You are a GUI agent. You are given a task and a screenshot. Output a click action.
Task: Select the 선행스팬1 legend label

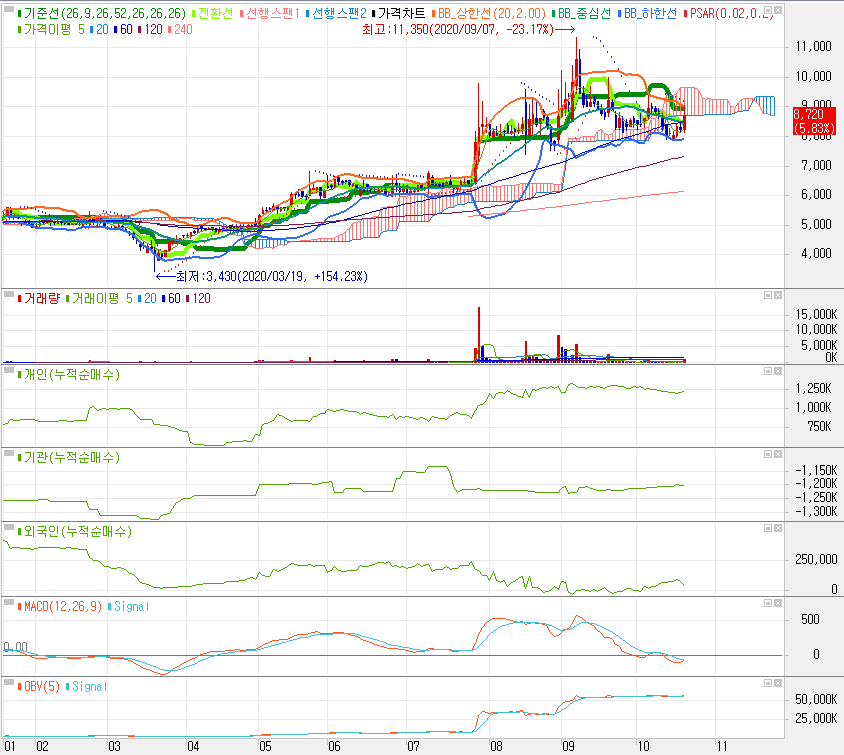270,13
